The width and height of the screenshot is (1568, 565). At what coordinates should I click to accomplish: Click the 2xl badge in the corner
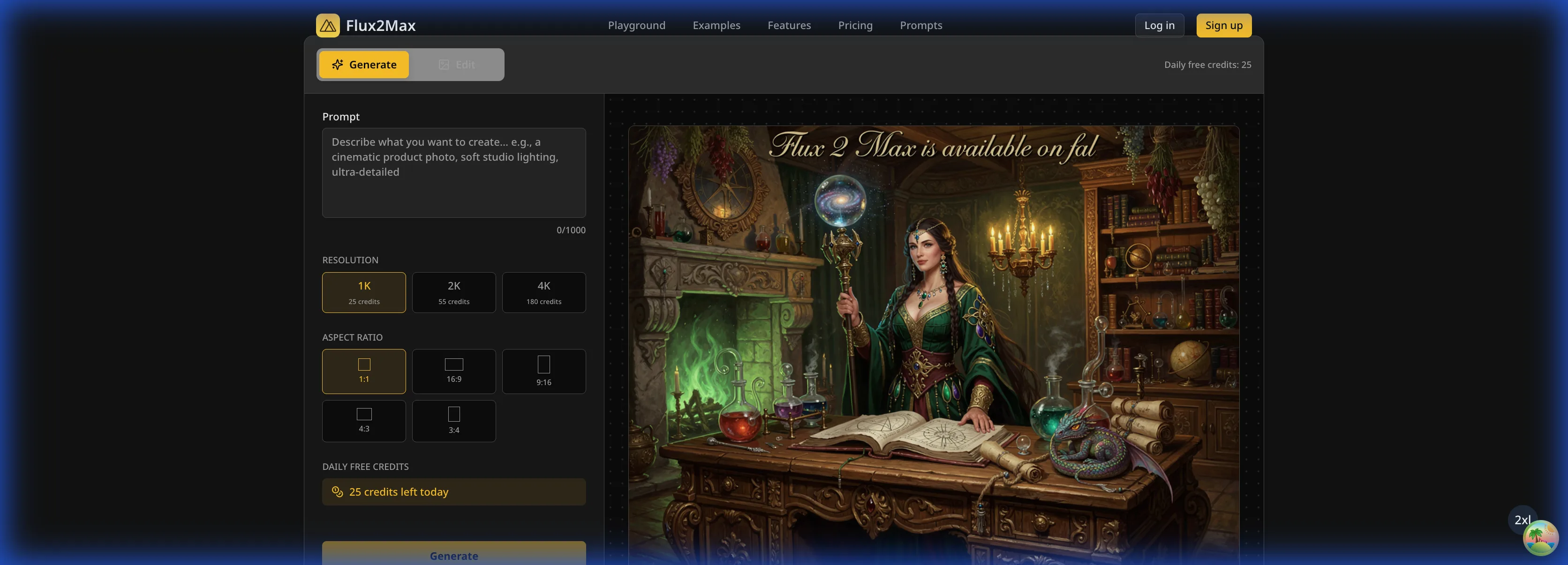point(1522,520)
